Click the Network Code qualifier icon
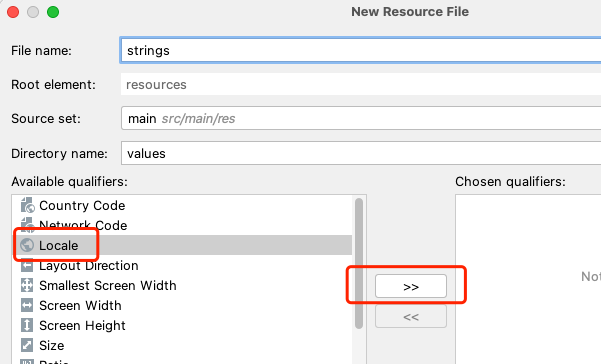 27,225
